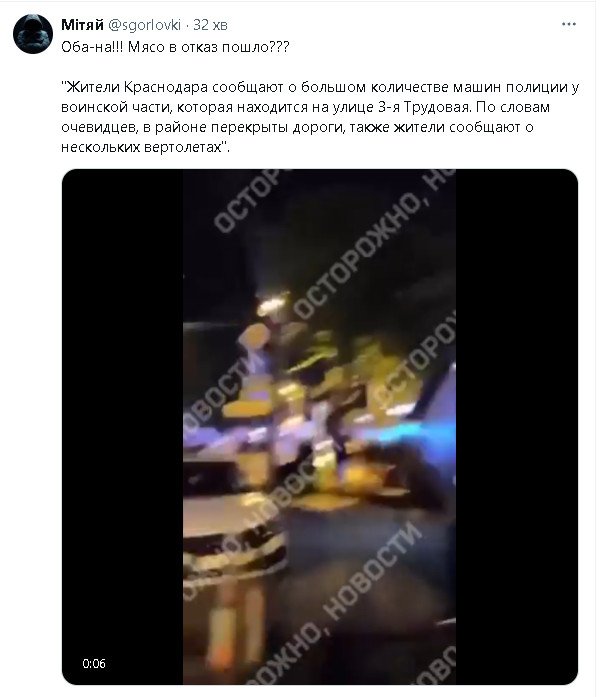Viewport: 602px width, 697px height.
Task: Click the 0:06 video duration badge
Action: click(94, 664)
